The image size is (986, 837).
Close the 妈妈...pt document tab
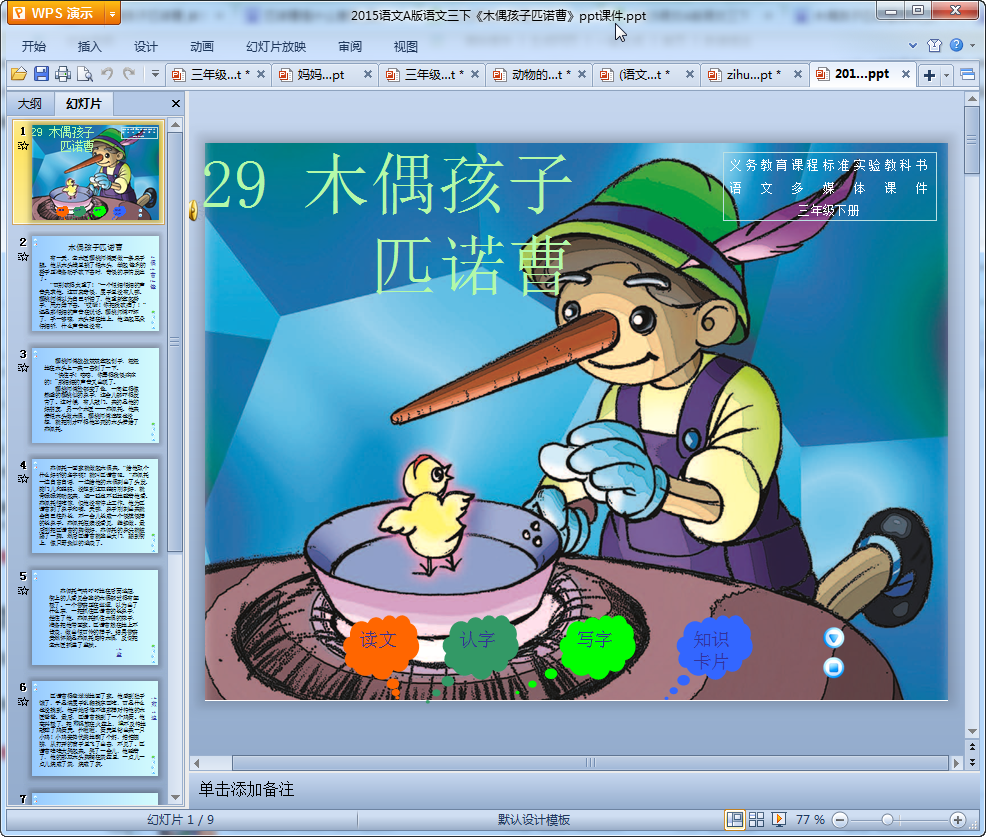(x=368, y=74)
